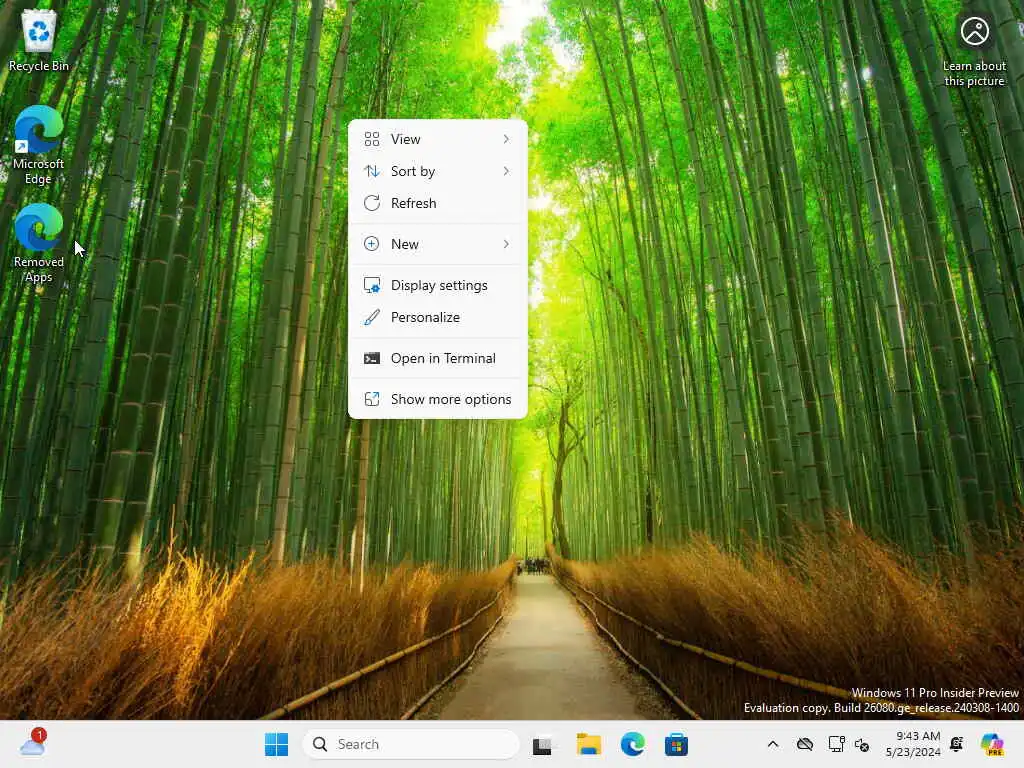Launch File Explorer from the taskbar
1024x768 pixels.
coord(588,744)
